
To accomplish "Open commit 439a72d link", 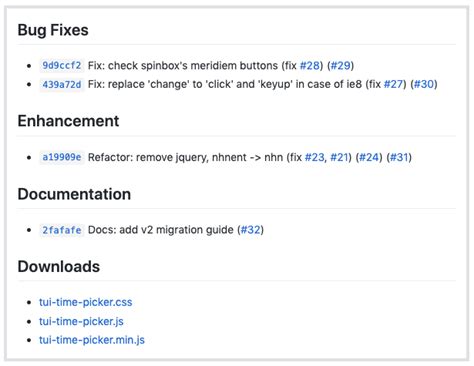I will 62,84.
